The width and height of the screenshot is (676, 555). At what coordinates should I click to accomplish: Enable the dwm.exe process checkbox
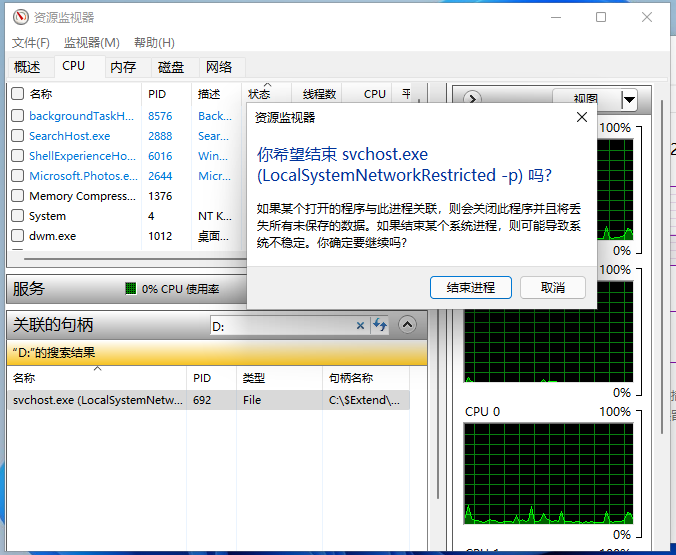point(17,236)
